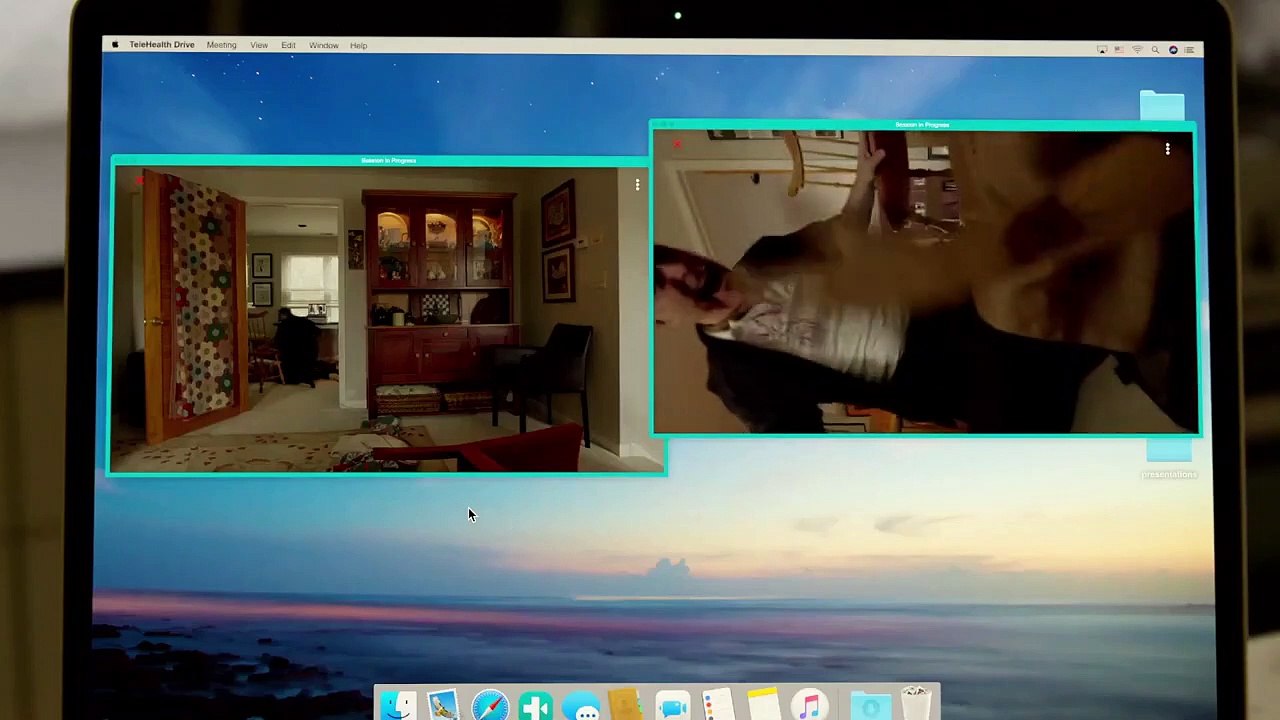Open the Downloads folder in the dock

pyautogui.click(x=870, y=706)
